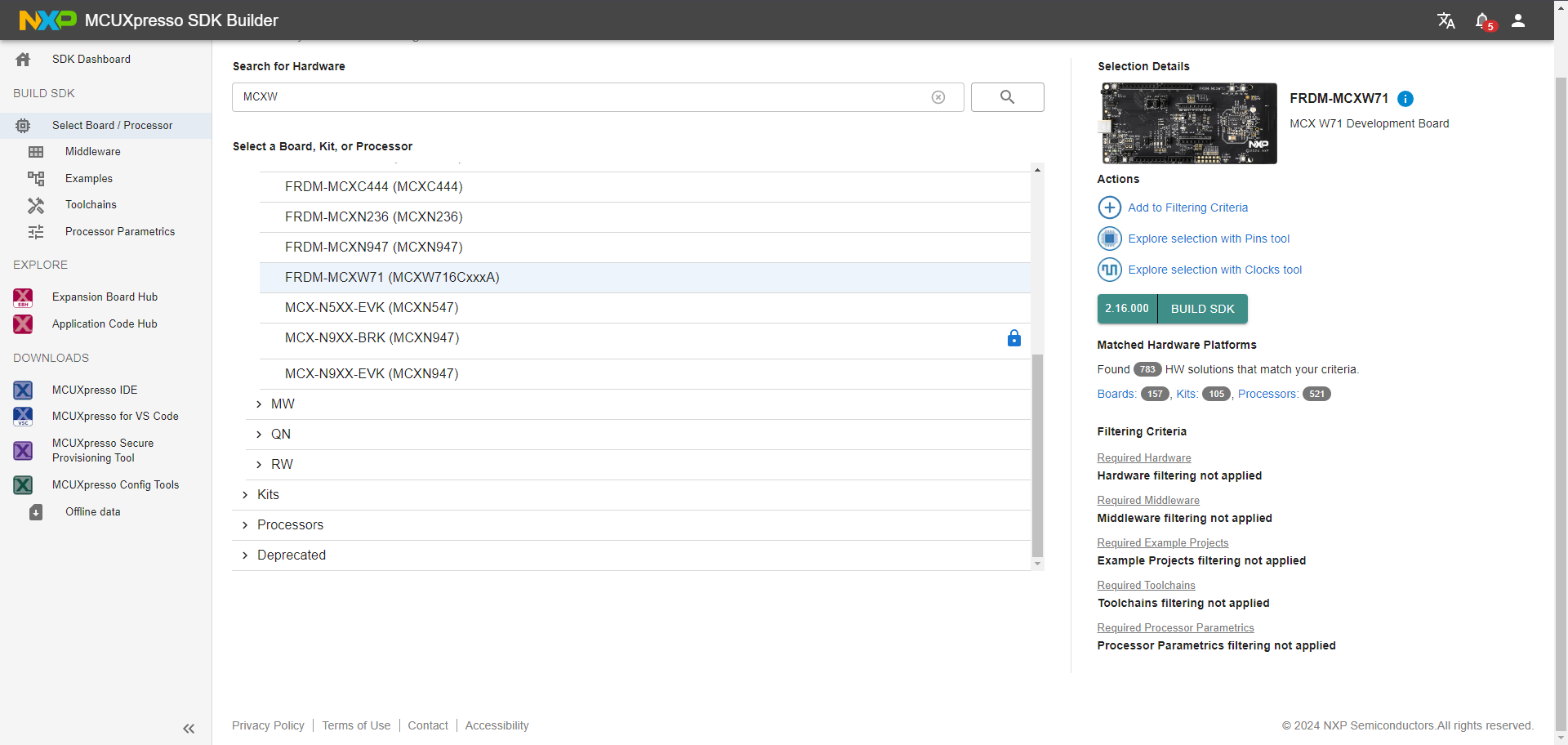Expand the Kits category
1568x745 pixels.
click(245, 495)
